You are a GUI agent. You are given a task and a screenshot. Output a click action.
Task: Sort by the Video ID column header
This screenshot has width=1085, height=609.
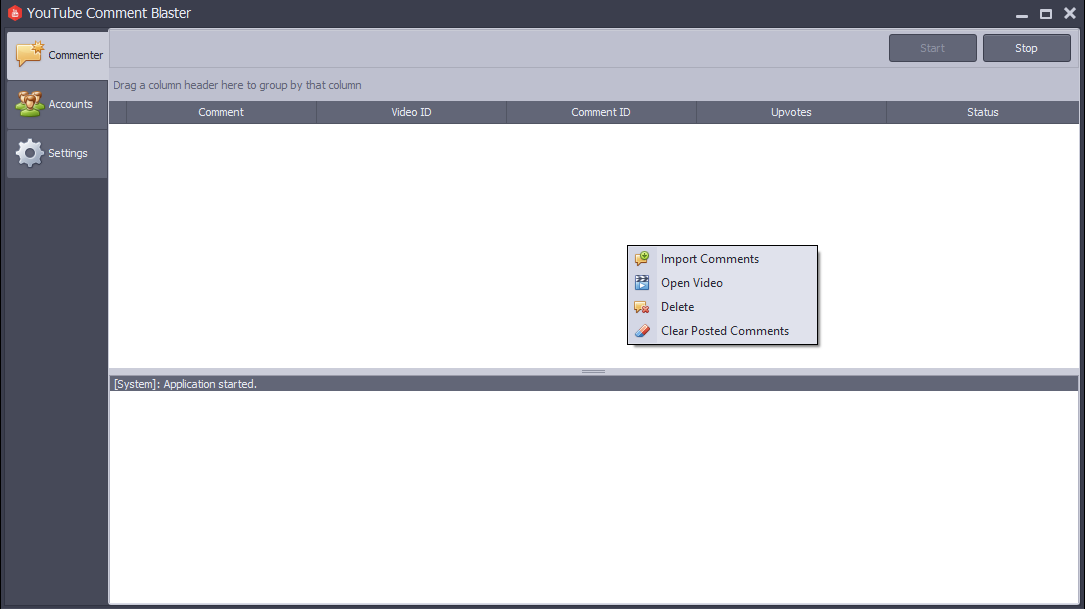[x=411, y=112]
